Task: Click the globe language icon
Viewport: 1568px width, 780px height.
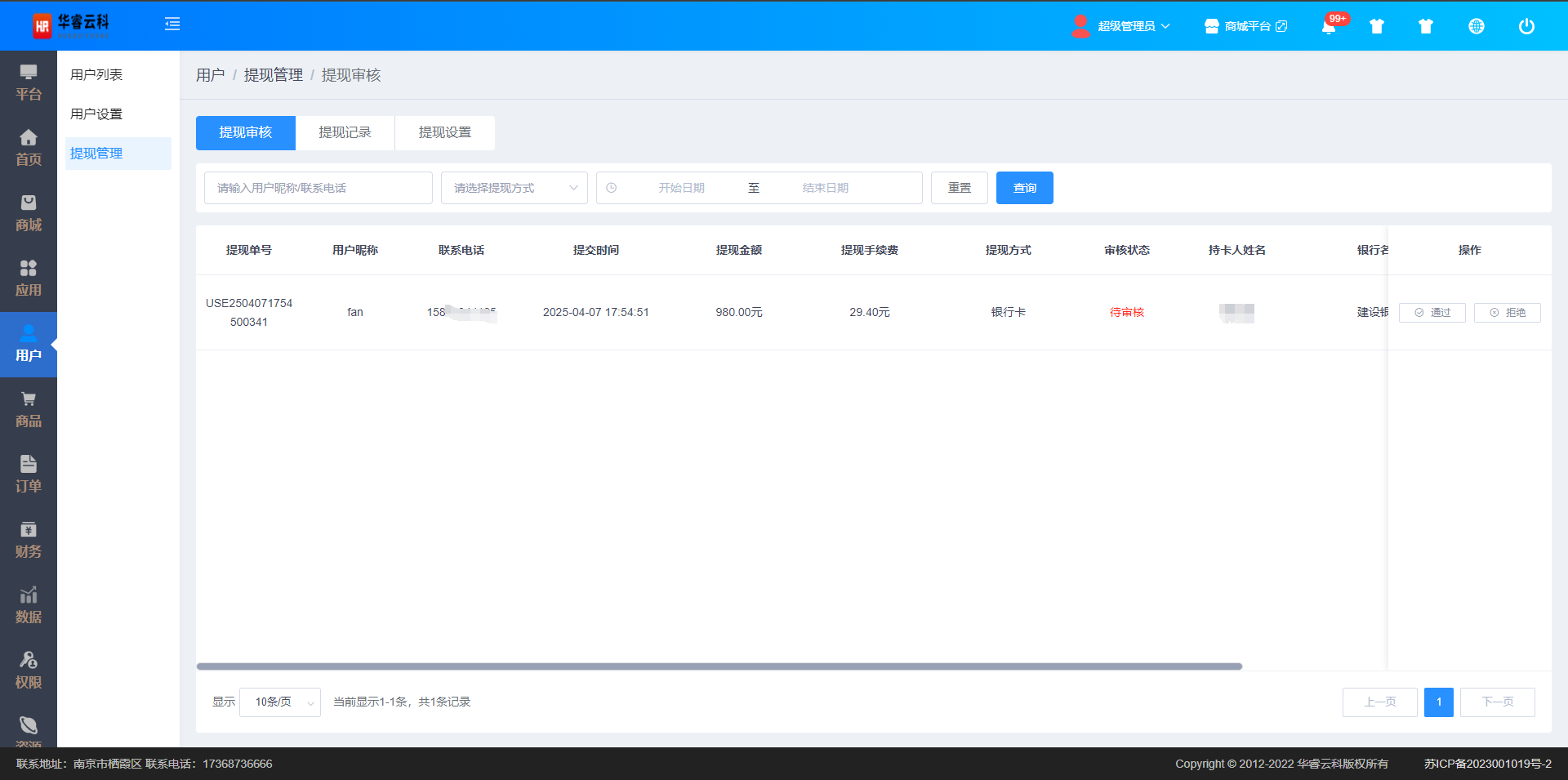Action: pyautogui.click(x=1476, y=26)
